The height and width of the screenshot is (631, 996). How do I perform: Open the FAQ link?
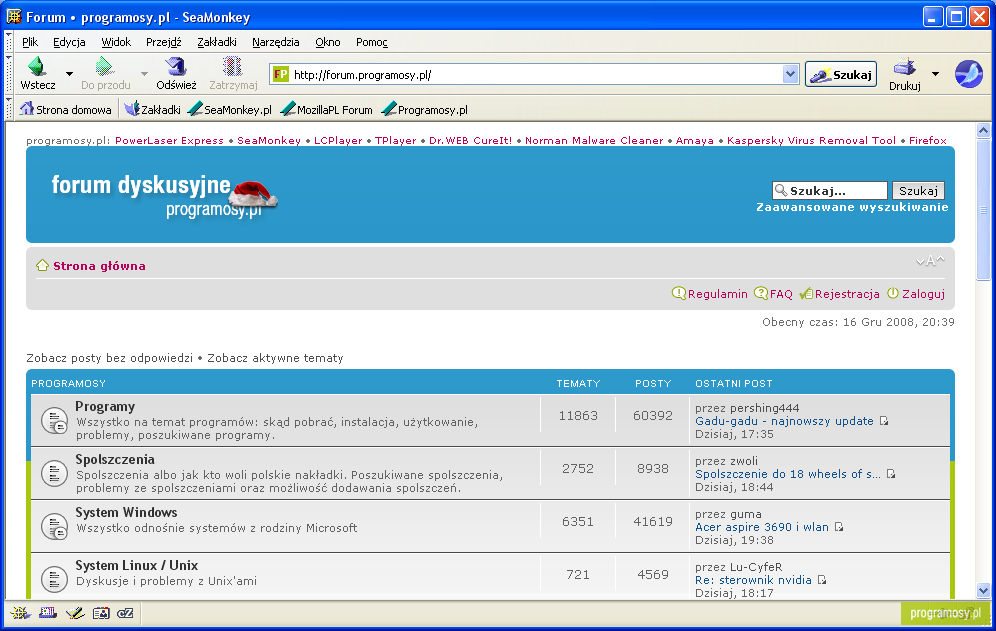pyautogui.click(x=773, y=294)
